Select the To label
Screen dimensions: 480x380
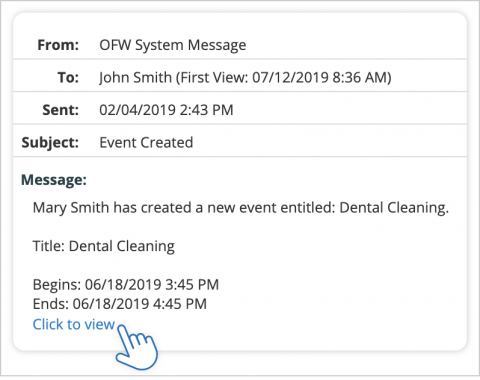(68, 77)
